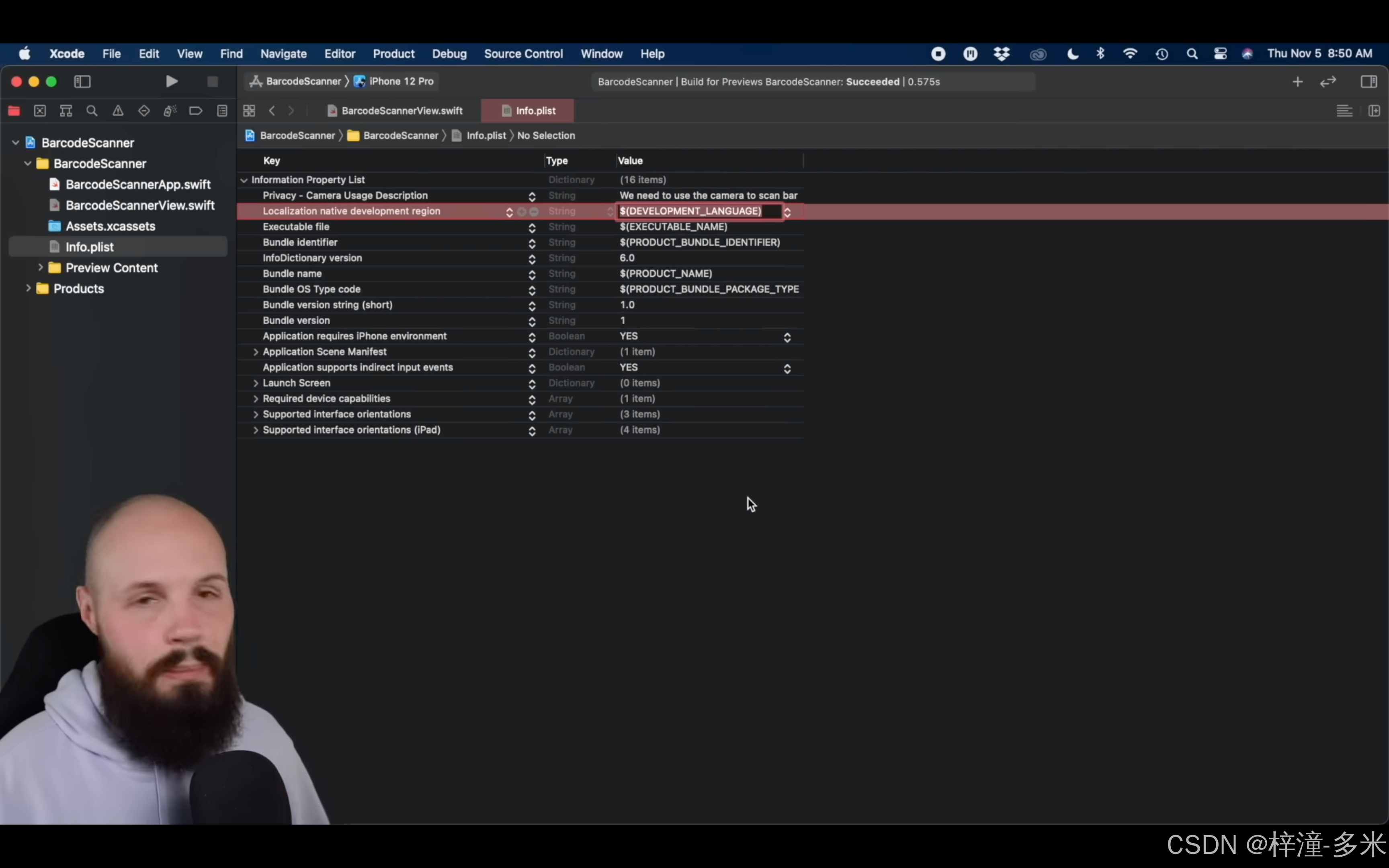Open the key stepper for Bundle identifier
The height and width of the screenshot is (868, 1389).
click(x=532, y=244)
